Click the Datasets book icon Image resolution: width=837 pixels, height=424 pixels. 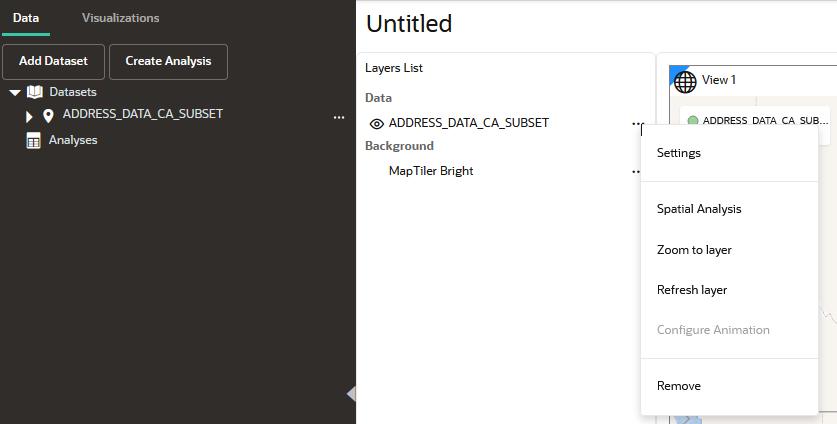[x=35, y=92]
